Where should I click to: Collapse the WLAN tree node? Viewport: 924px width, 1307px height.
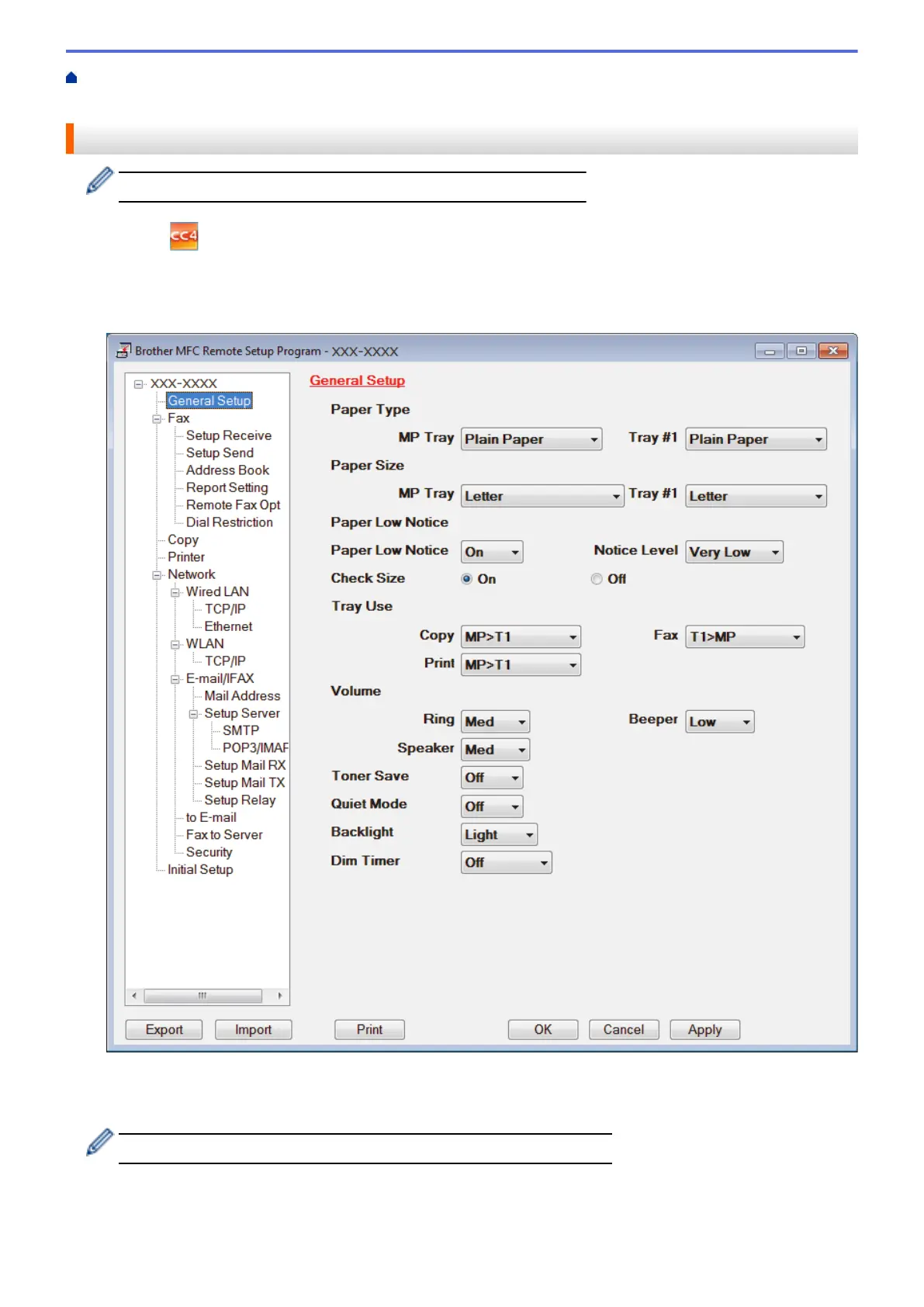175,644
